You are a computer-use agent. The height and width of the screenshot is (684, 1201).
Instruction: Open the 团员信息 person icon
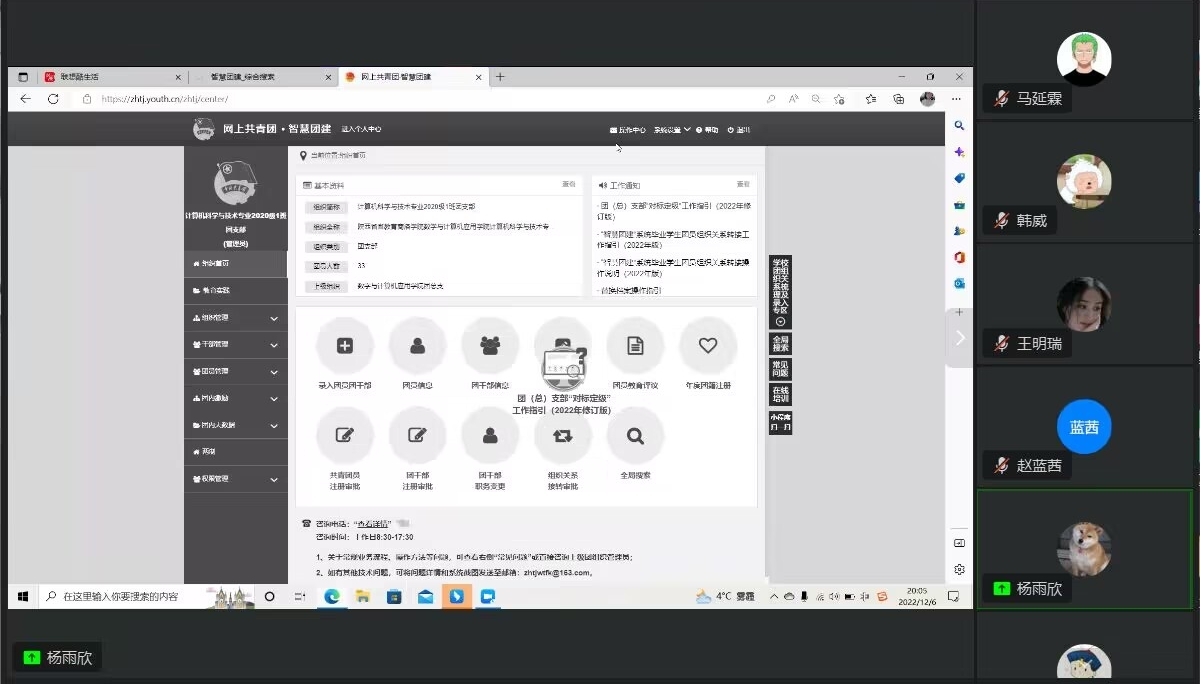coord(417,346)
